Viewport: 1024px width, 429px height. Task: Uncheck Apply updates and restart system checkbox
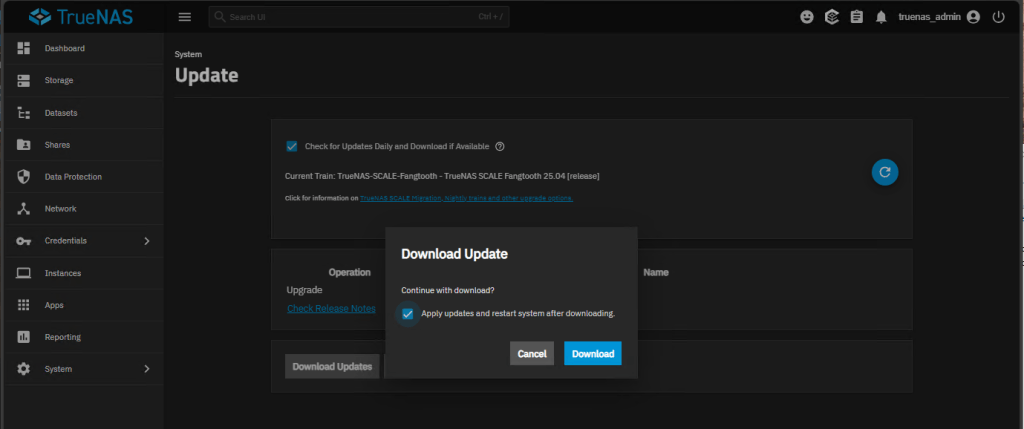(408, 314)
